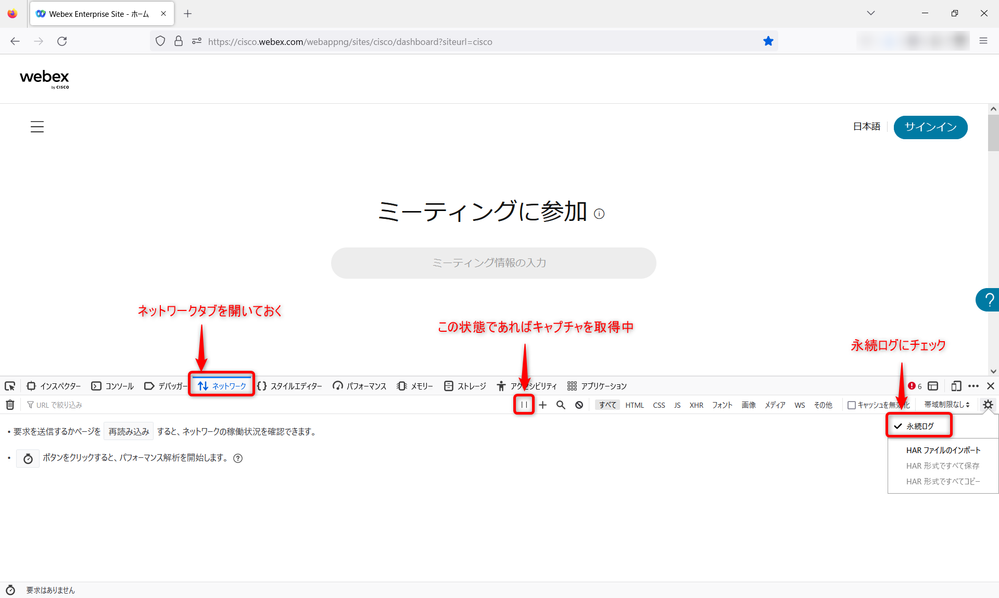Filter requests by HTML
Screen dimensions: 999x598
tap(635, 405)
